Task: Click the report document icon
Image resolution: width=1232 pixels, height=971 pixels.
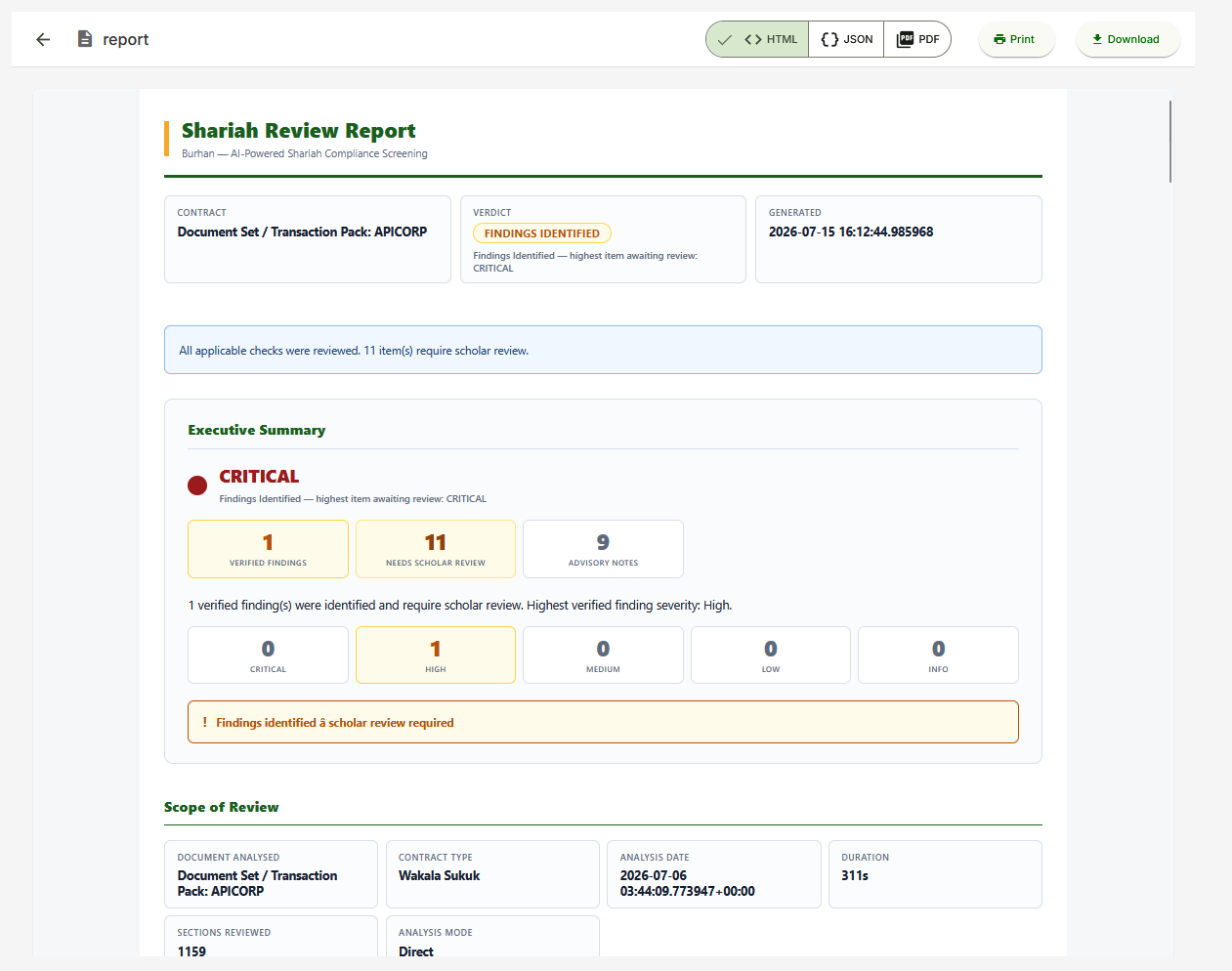Action: coord(85,39)
